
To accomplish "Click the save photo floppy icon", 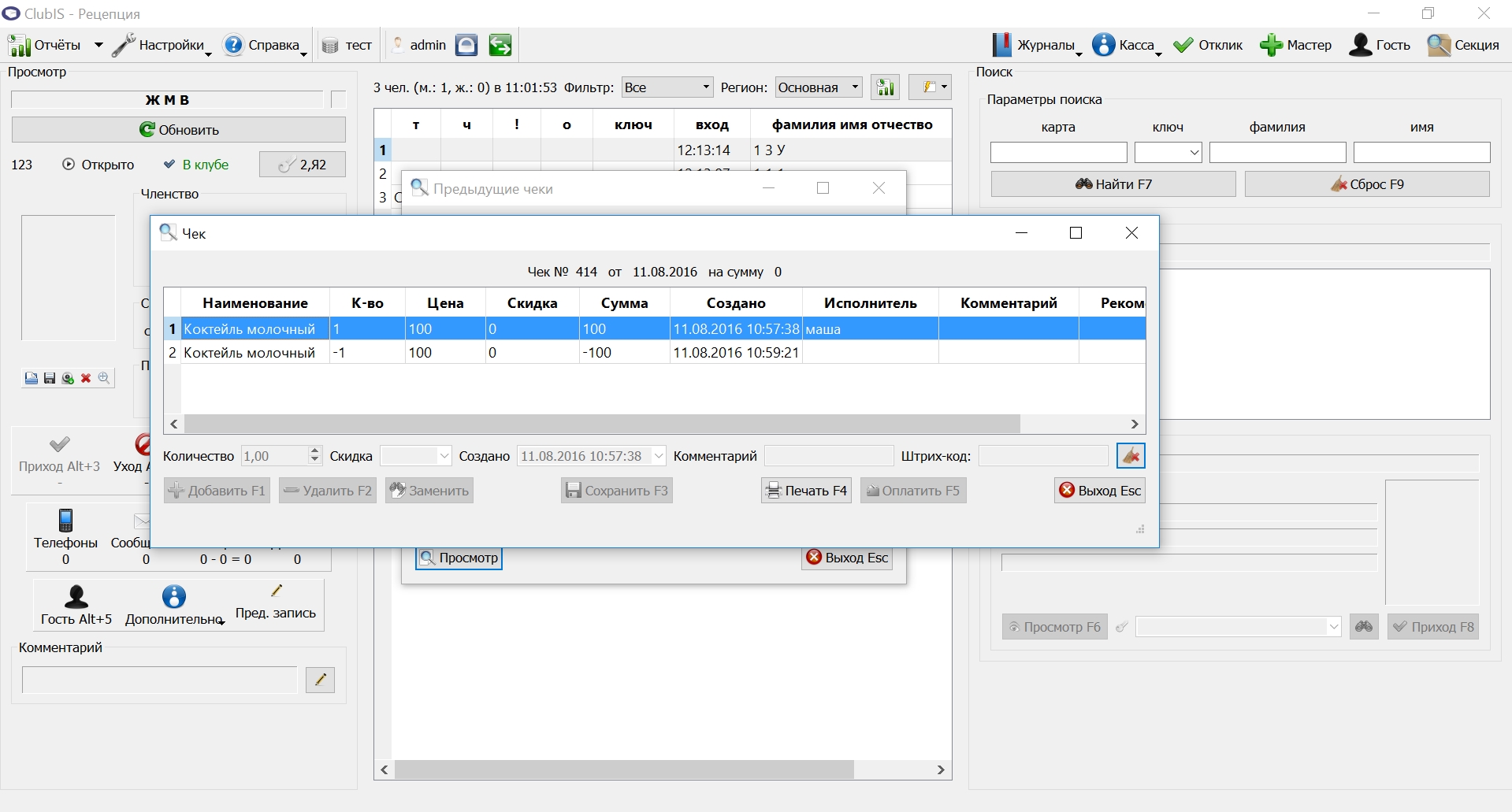I will tap(50, 379).
